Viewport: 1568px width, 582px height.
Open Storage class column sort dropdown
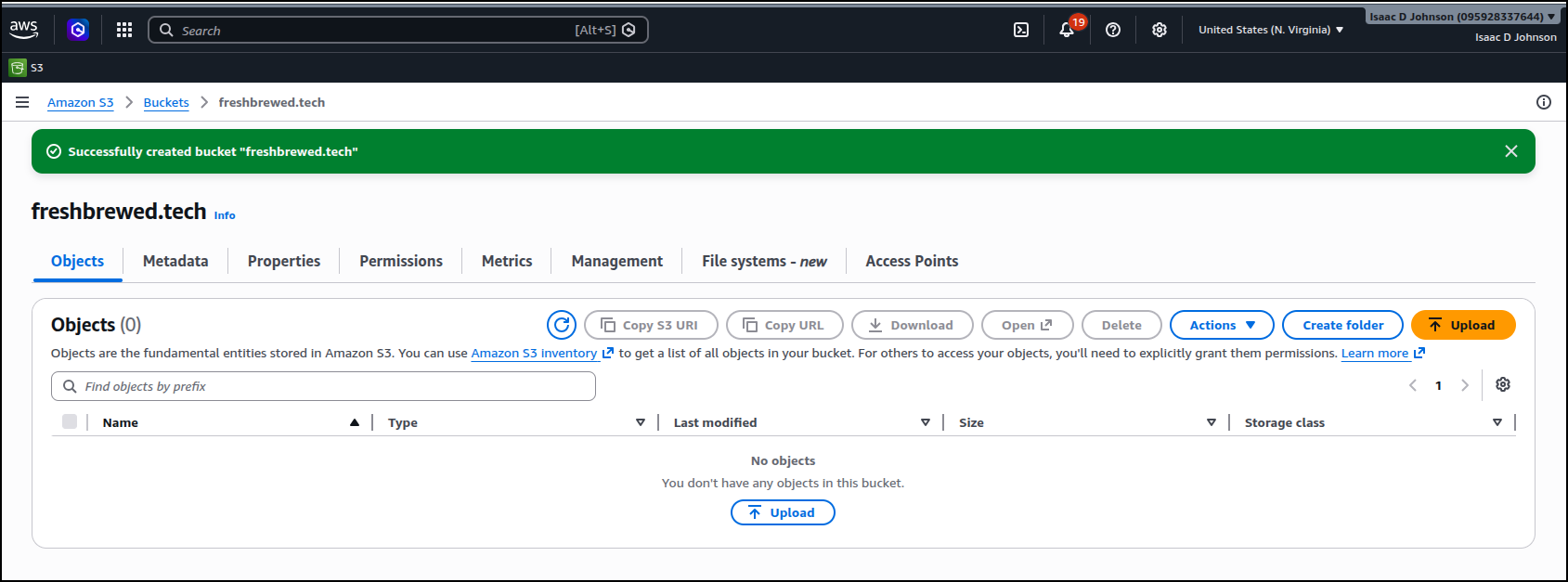click(x=1497, y=422)
